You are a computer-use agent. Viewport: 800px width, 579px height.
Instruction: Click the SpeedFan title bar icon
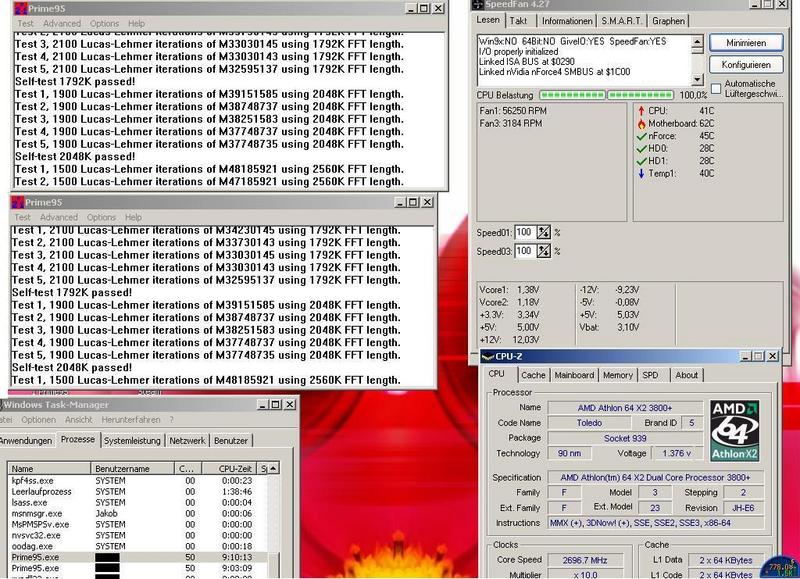pos(478,5)
